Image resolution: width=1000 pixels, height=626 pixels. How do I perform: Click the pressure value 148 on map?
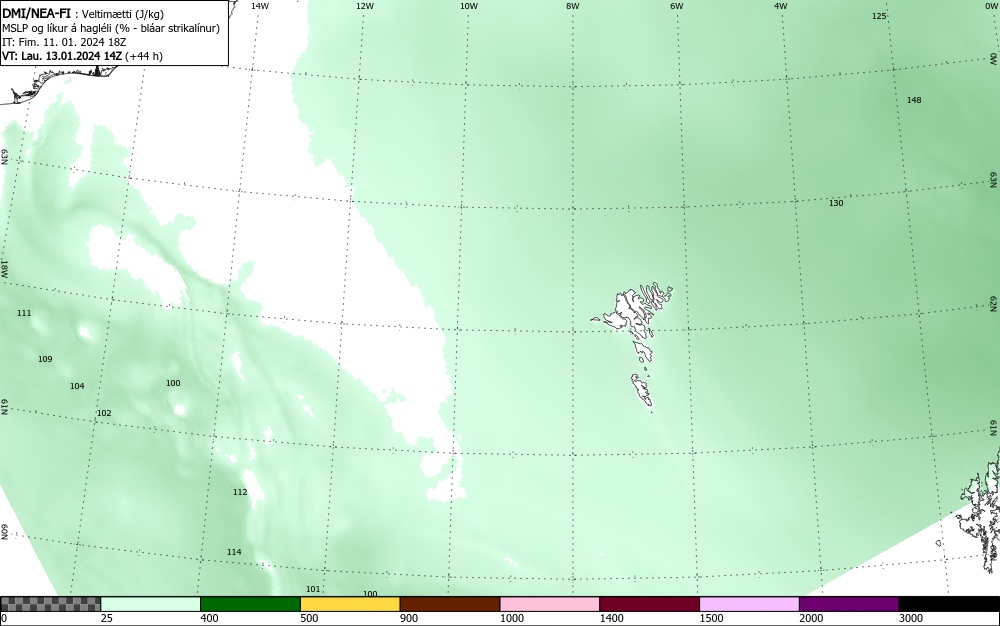click(914, 100)
